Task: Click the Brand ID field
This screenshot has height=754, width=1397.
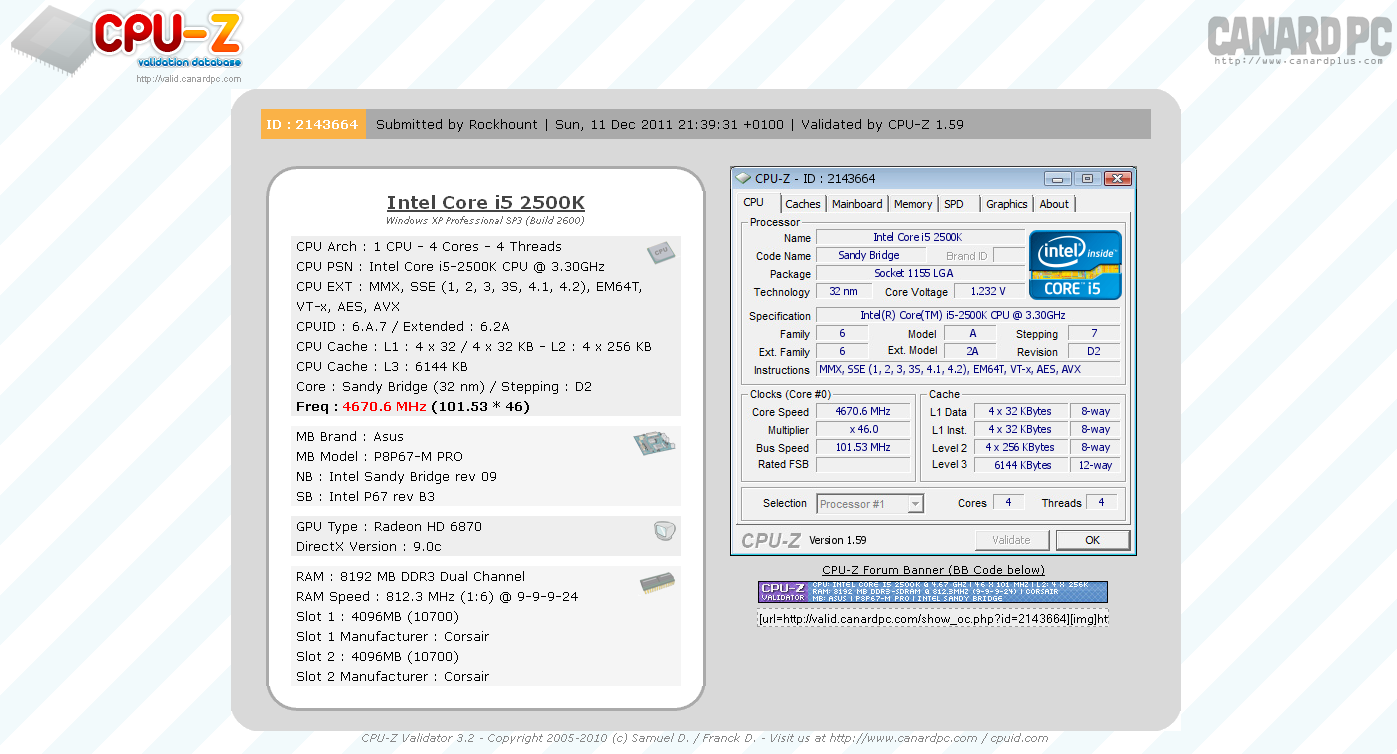Action: (x=1008, y=256)
